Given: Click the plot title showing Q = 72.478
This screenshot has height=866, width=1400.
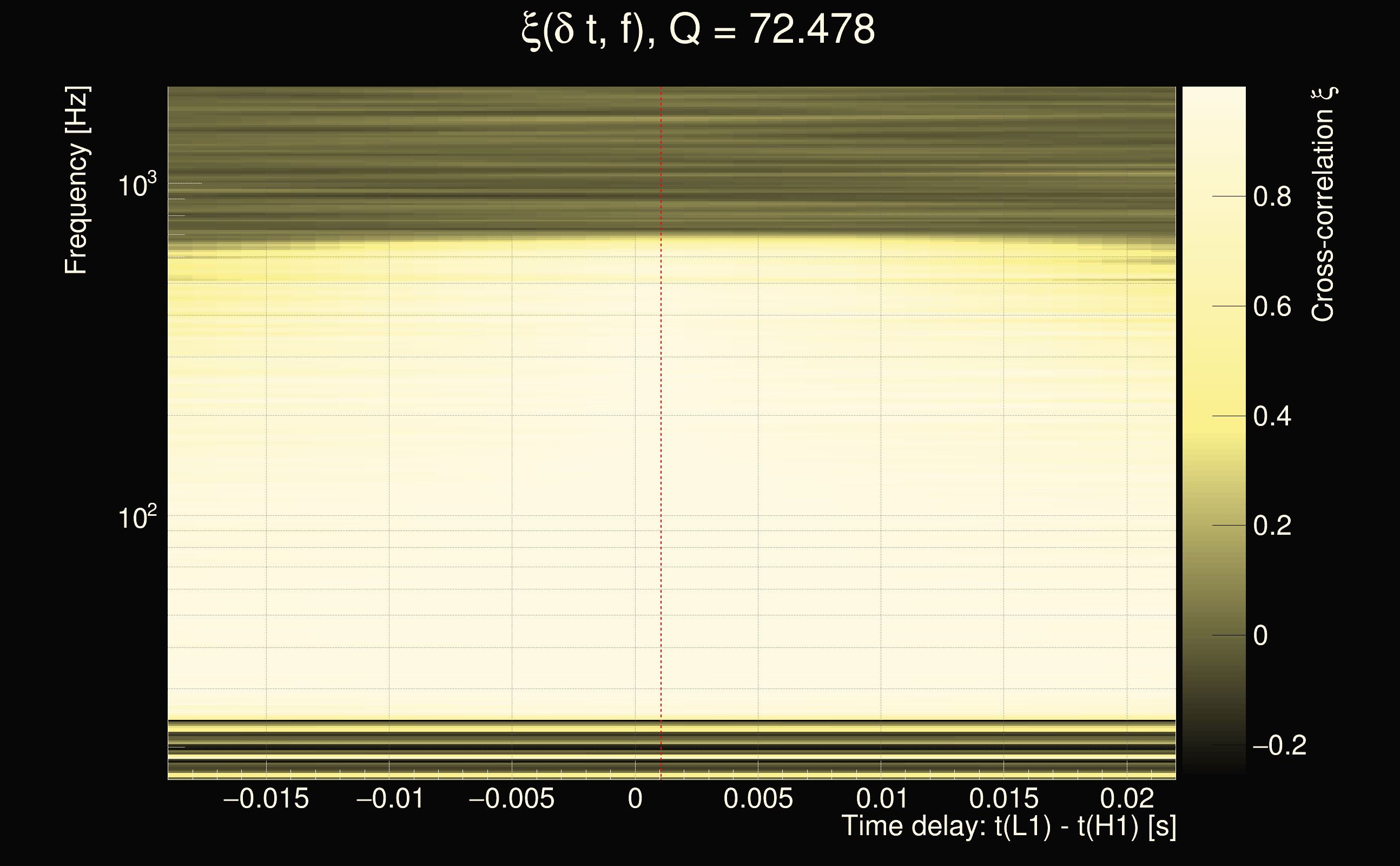Looking at the screenshot, I should point(698,30).
